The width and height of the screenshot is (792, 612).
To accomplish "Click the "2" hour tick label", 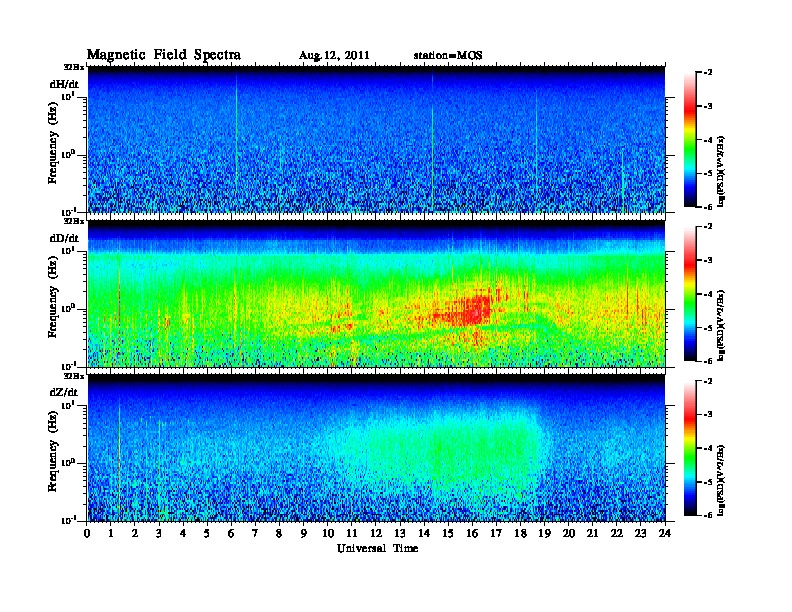I will 135,533.
